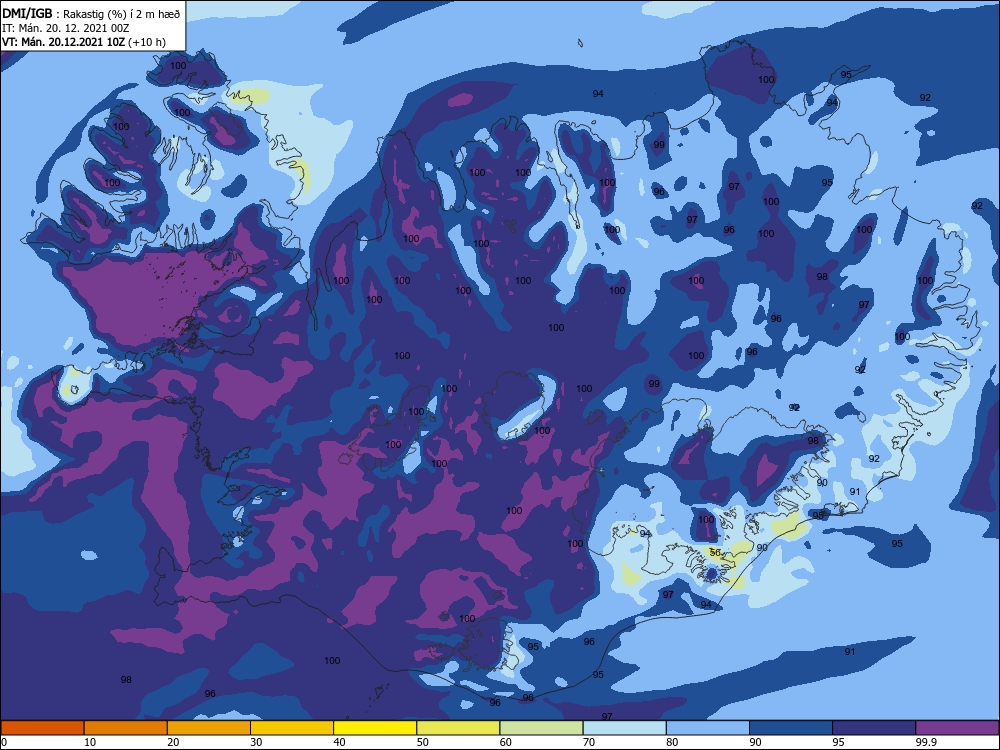Pick the light green 60–70 legend swatch
The height and width of the screenshot is (750, 1000).
[x=541, y=728]
